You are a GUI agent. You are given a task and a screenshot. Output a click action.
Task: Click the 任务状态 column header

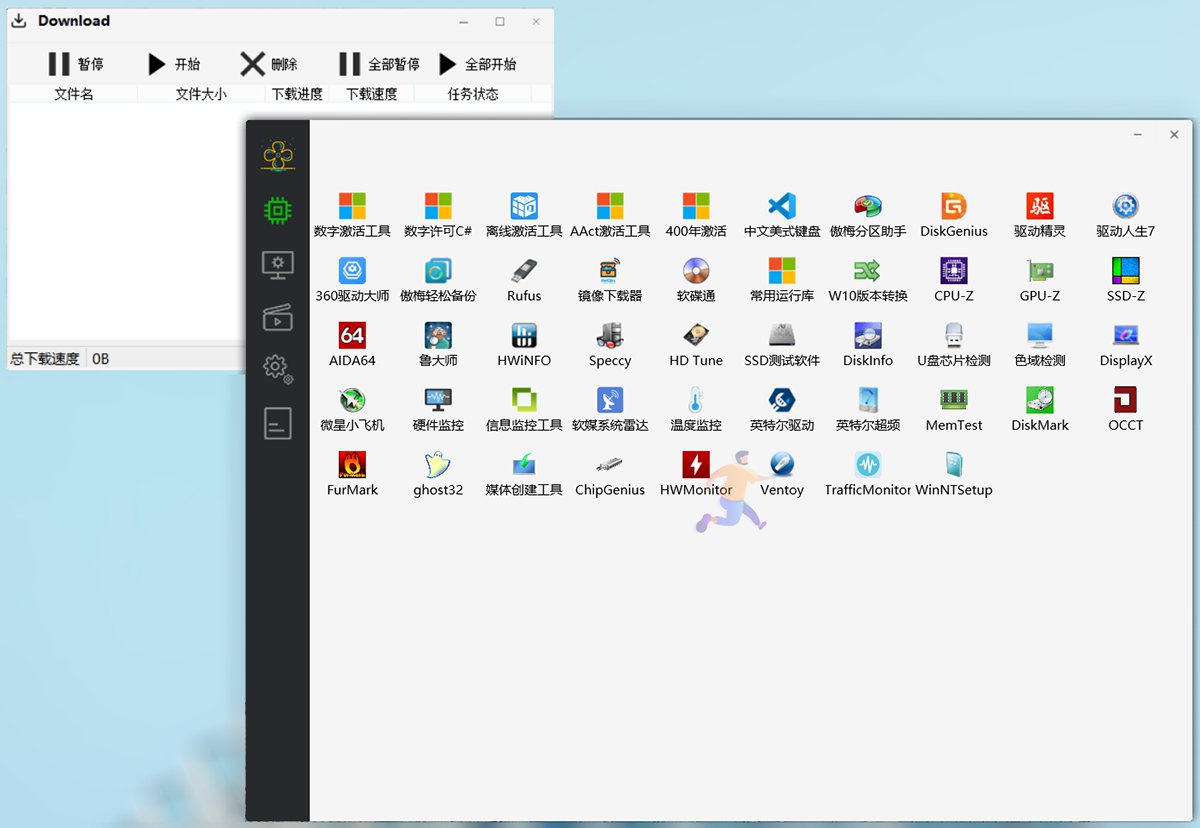pos(473,94)
